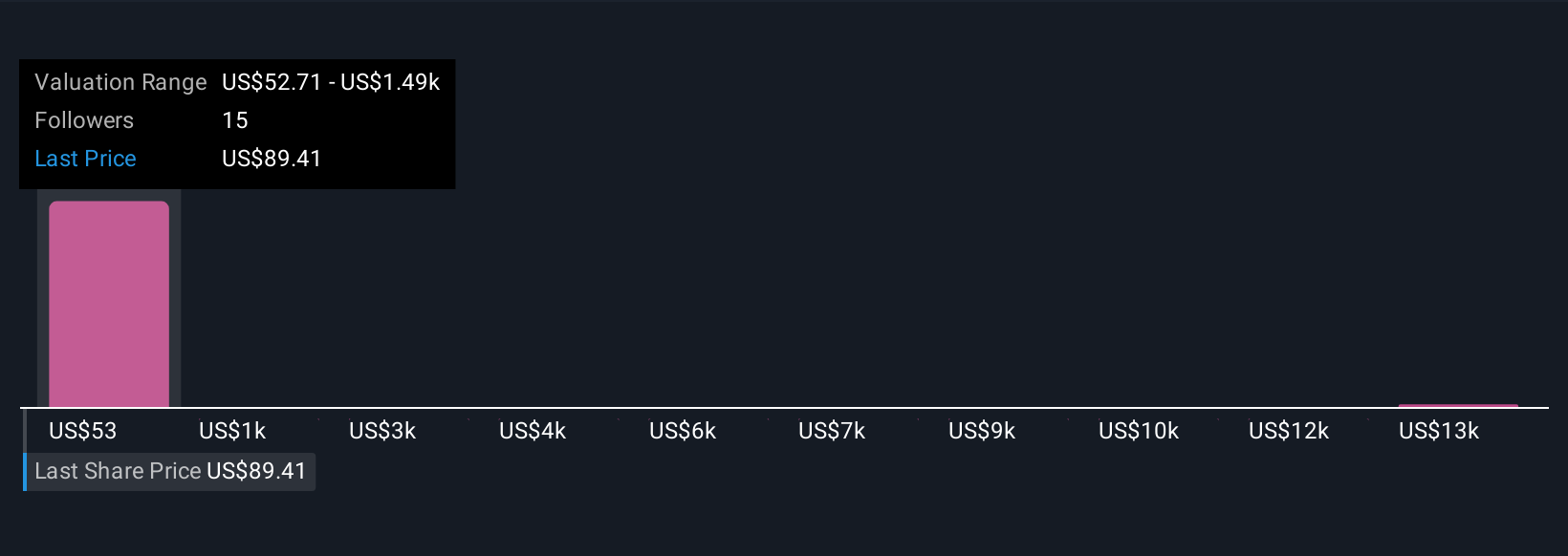
Task: Click the small pink bar above US$13k
Action: click(x=1458, y=406)
